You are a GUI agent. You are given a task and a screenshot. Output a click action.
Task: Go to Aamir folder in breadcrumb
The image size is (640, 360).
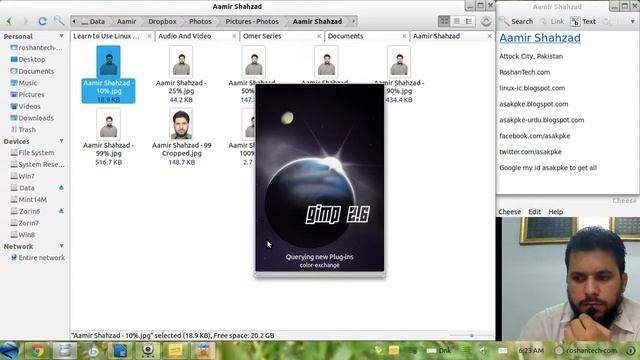tap(126, 21)
